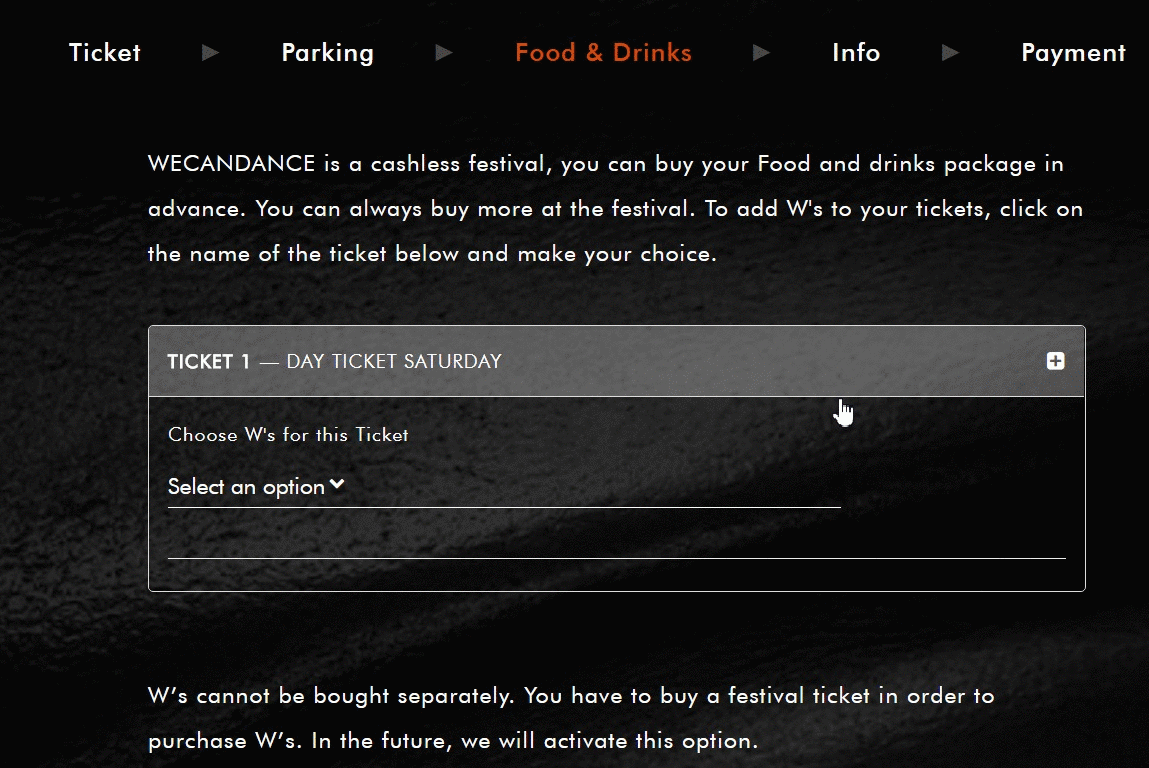The height and width of the screenshot is (768, 1149).
Task: Click arrow icon after Info step
Action: (x=950, y=53)
